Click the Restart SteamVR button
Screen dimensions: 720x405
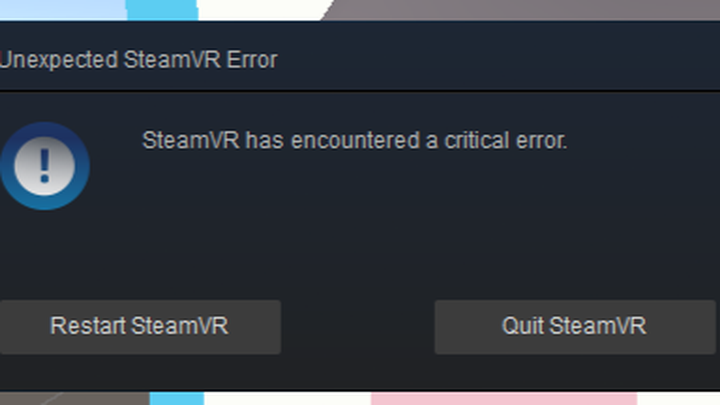140,327
